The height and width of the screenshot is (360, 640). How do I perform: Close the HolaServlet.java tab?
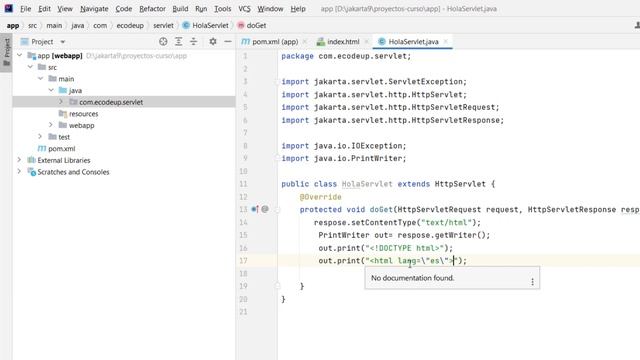click(446, 41)
